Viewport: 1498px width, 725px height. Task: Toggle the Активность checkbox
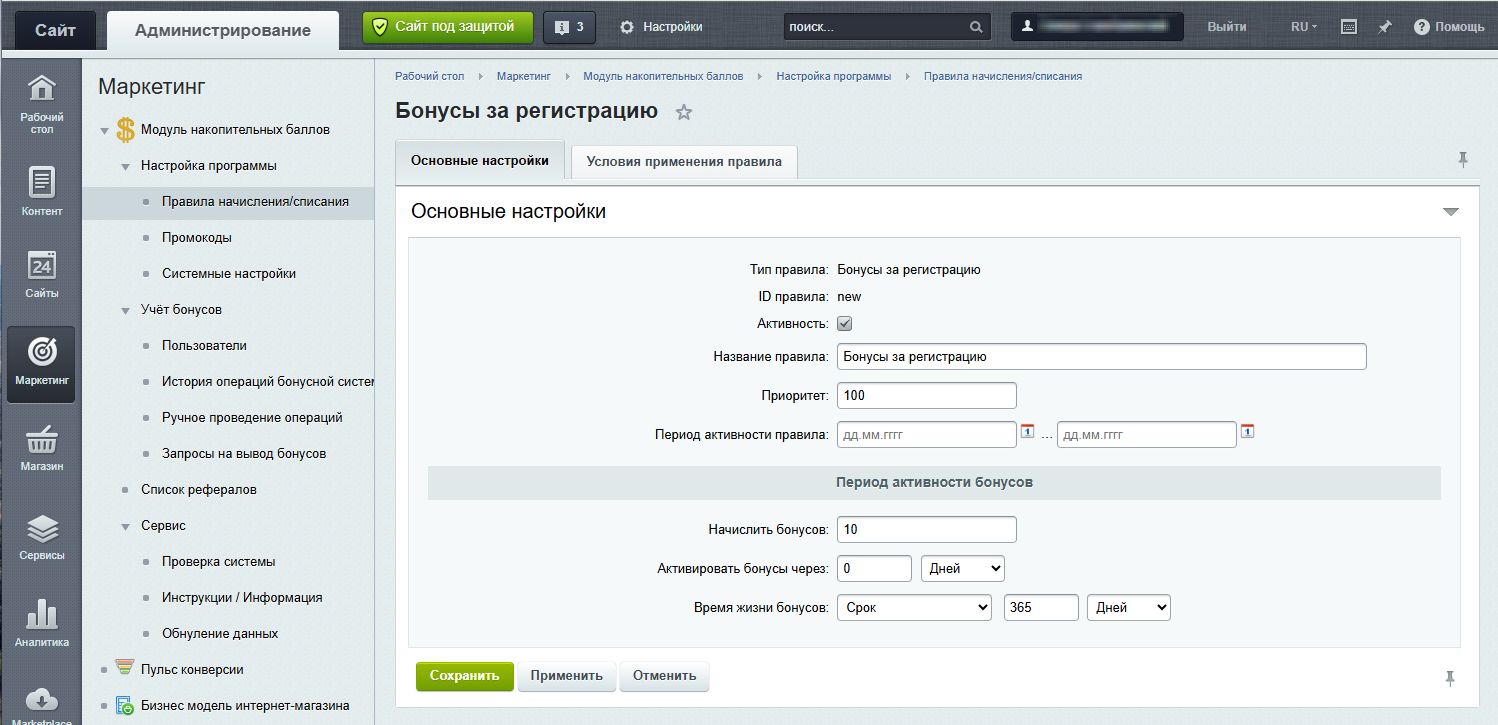point(844,324)
